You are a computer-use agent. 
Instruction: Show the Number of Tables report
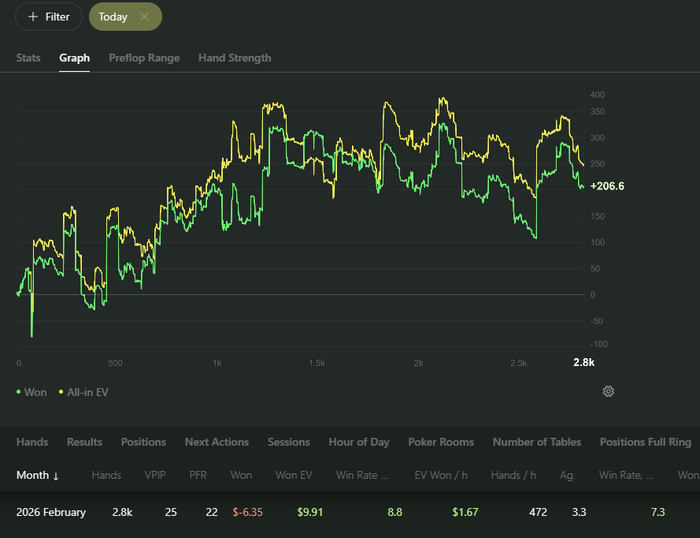click(537, 442)
